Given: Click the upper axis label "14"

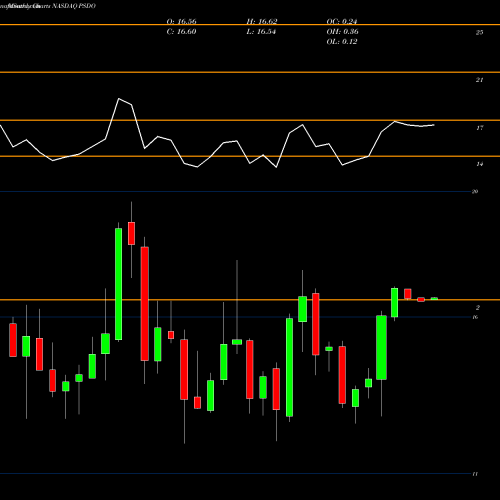Looking at the screenshot, I should tap(479, 164).
